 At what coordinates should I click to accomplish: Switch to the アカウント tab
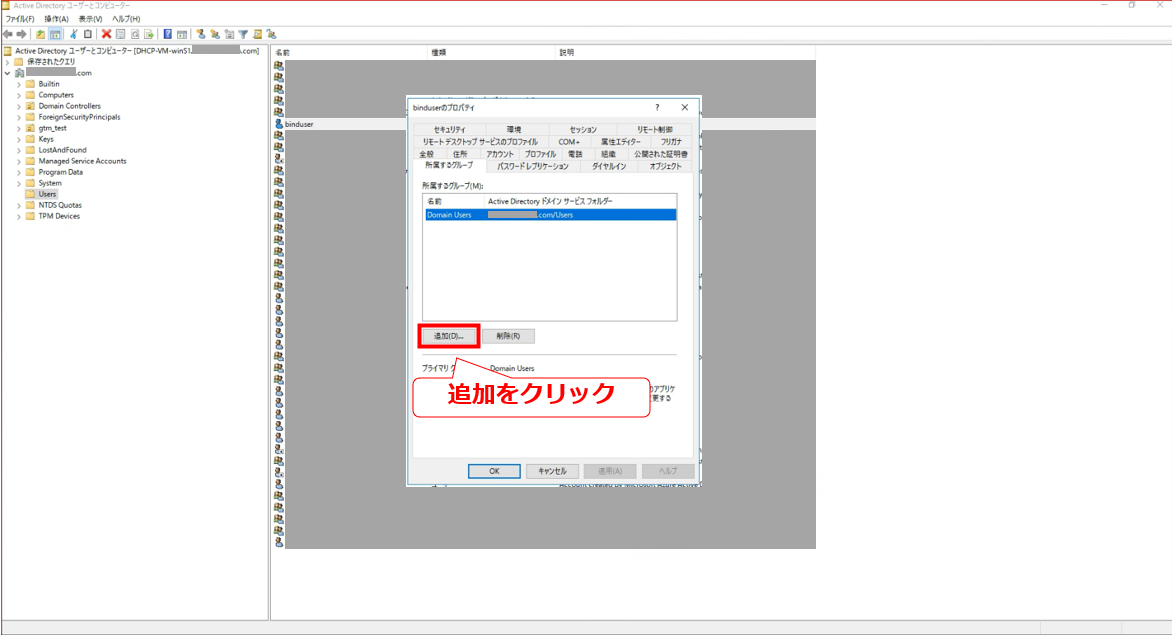point(499,154)
